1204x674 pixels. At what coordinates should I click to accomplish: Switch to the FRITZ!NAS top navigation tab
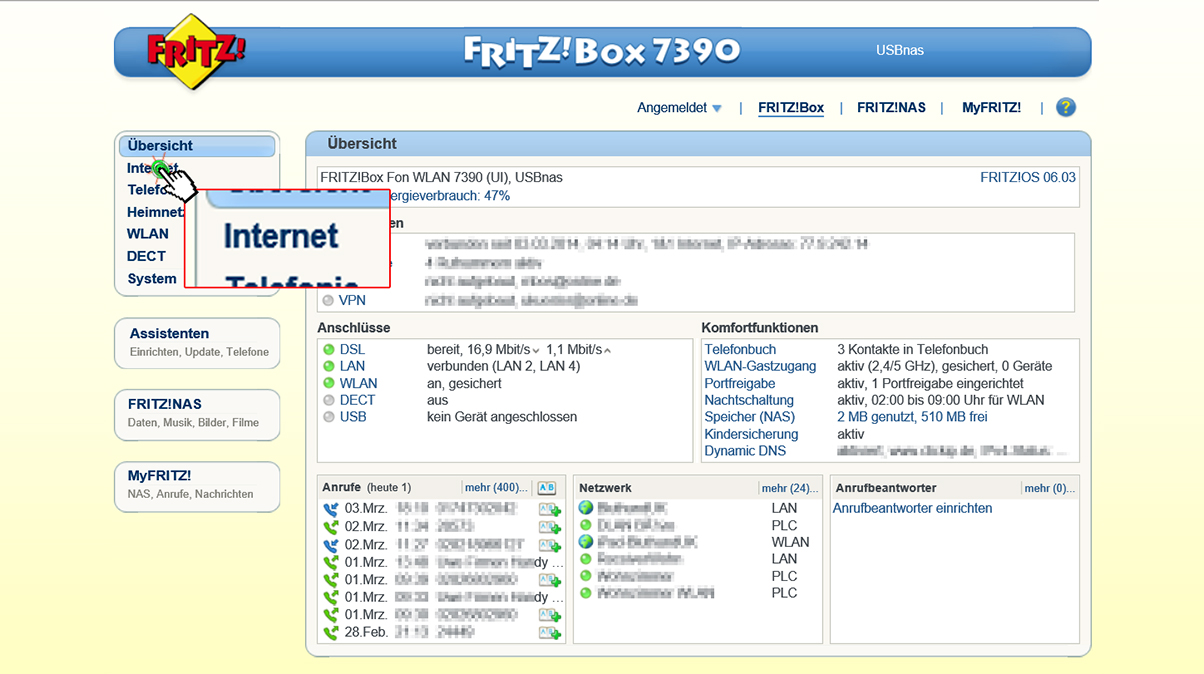891,108
